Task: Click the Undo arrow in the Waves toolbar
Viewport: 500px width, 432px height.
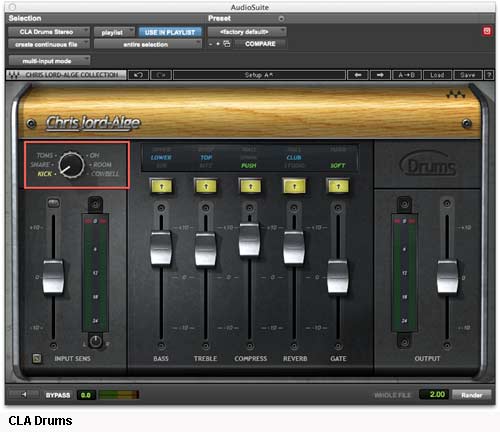Action: click(x=138, y=75)
